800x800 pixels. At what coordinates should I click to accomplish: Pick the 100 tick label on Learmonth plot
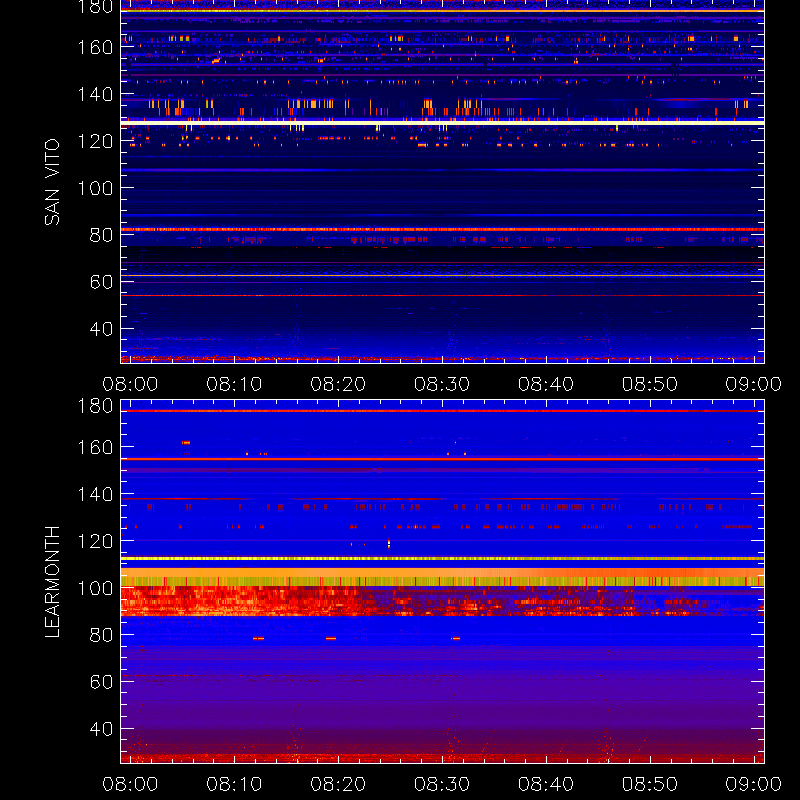tap(95, 588)
